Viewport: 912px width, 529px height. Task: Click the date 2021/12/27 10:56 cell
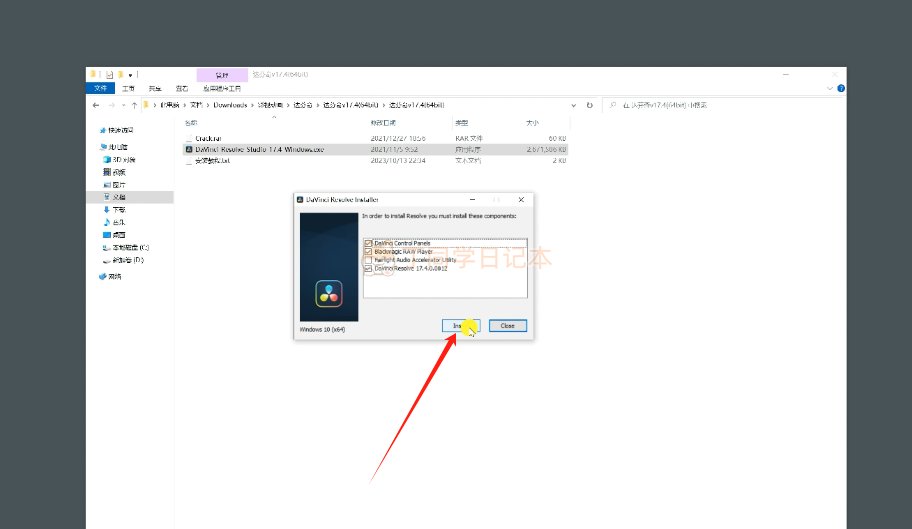[x=398, y=138]
